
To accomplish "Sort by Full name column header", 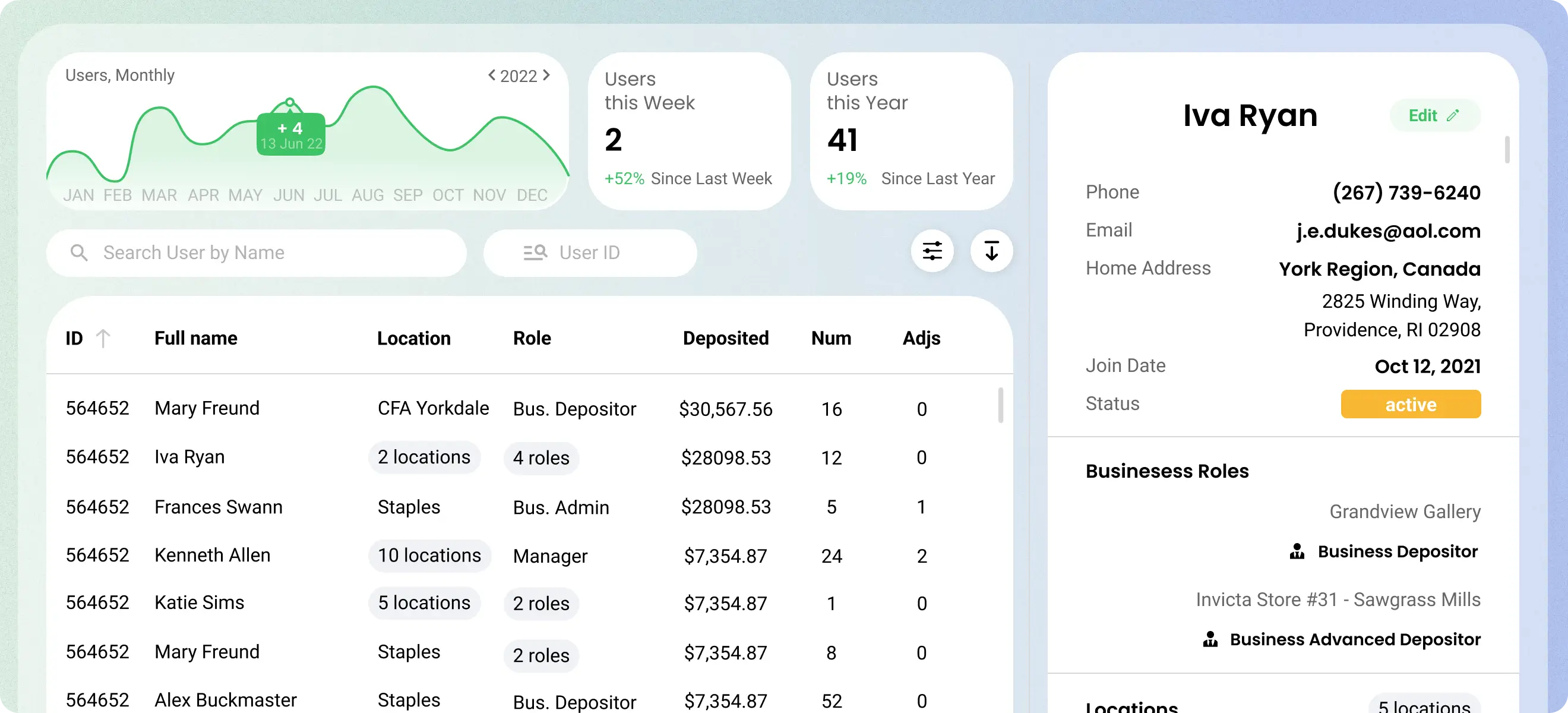I will click(x=195, y=338).
